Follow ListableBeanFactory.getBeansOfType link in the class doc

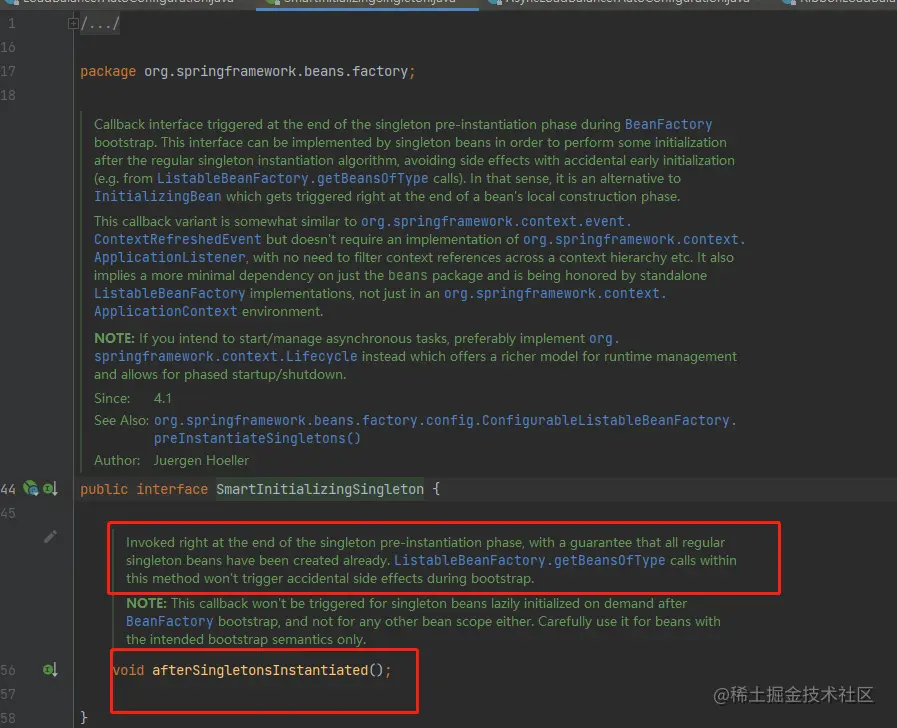[x=292, y=178]
